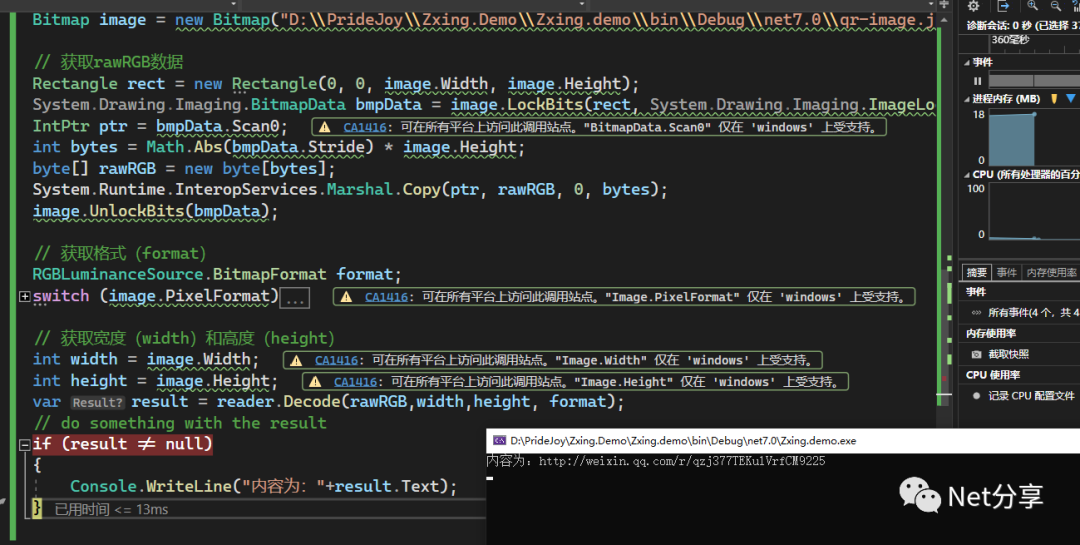
Task: Click the RGBLuminanceSource type name
Action: tap(118, 274)
